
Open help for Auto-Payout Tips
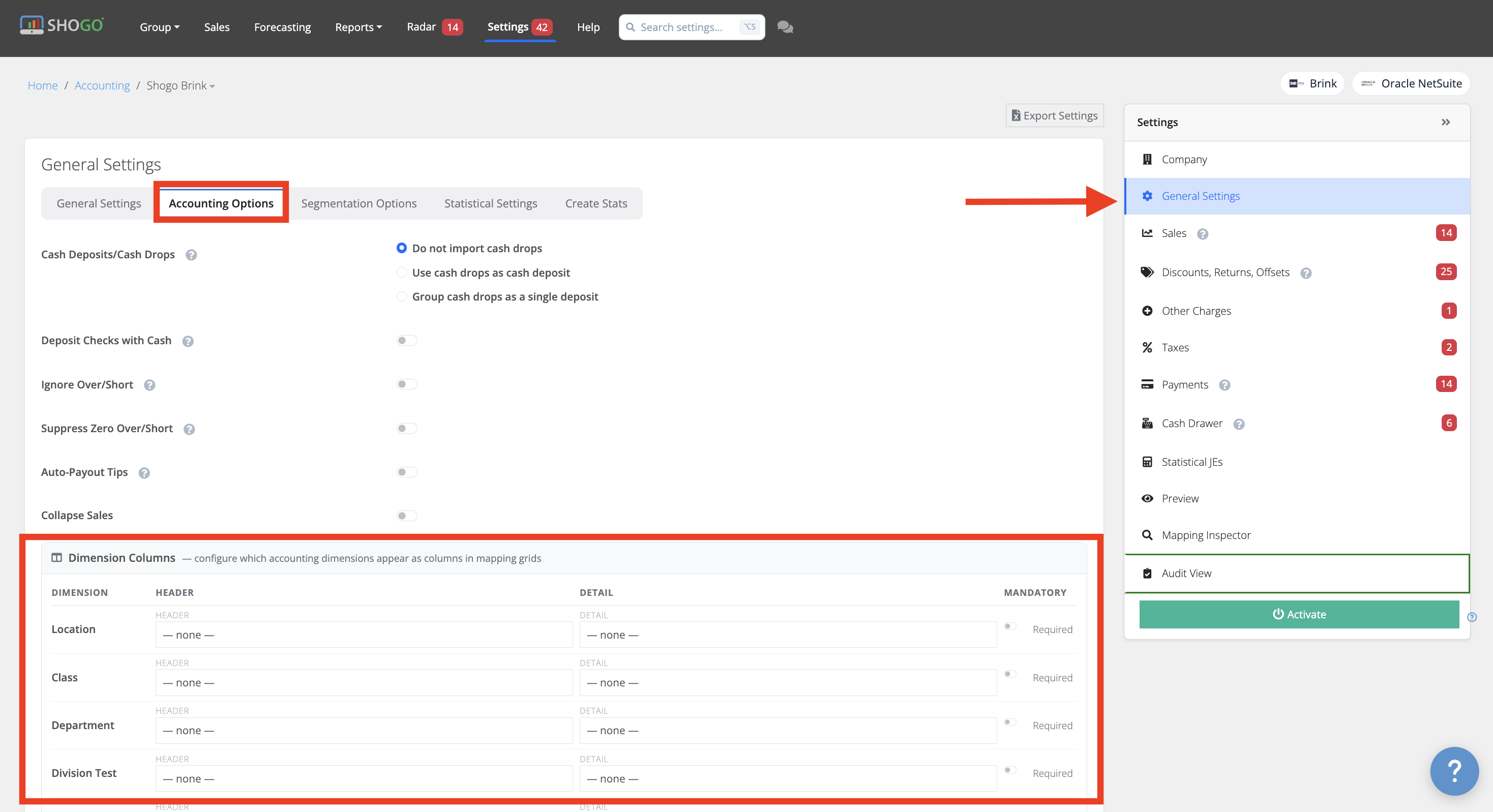click(144, 473)
